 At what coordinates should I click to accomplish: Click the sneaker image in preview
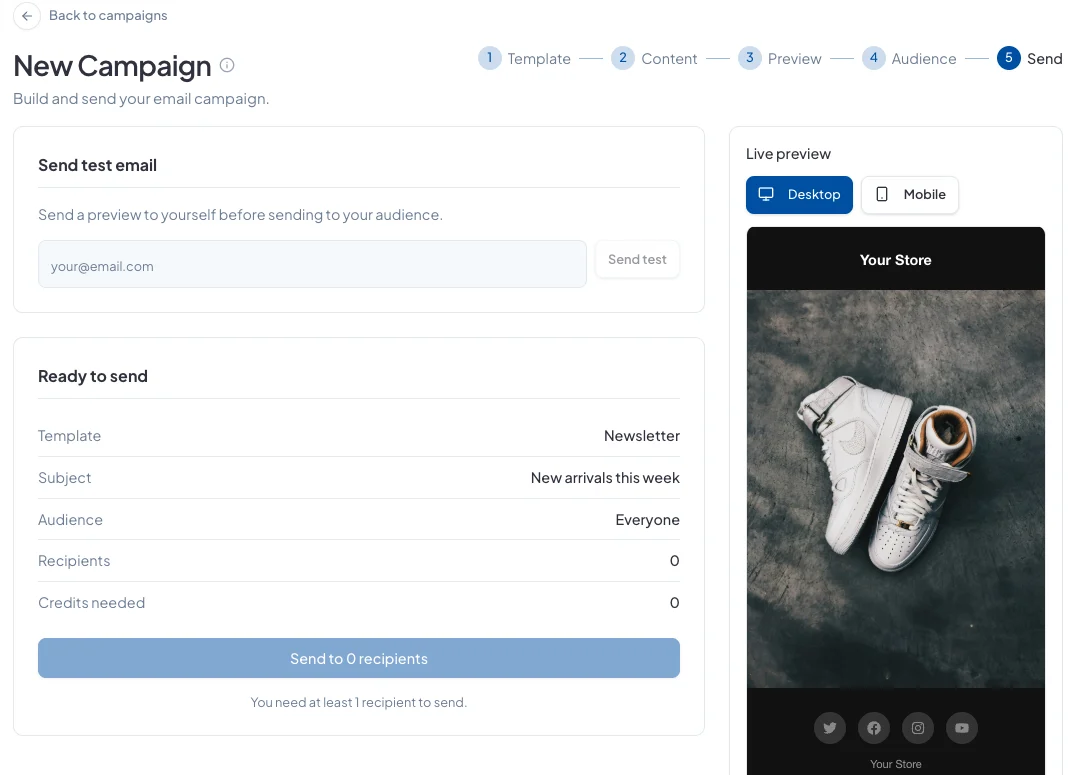[x=896, y=488]
